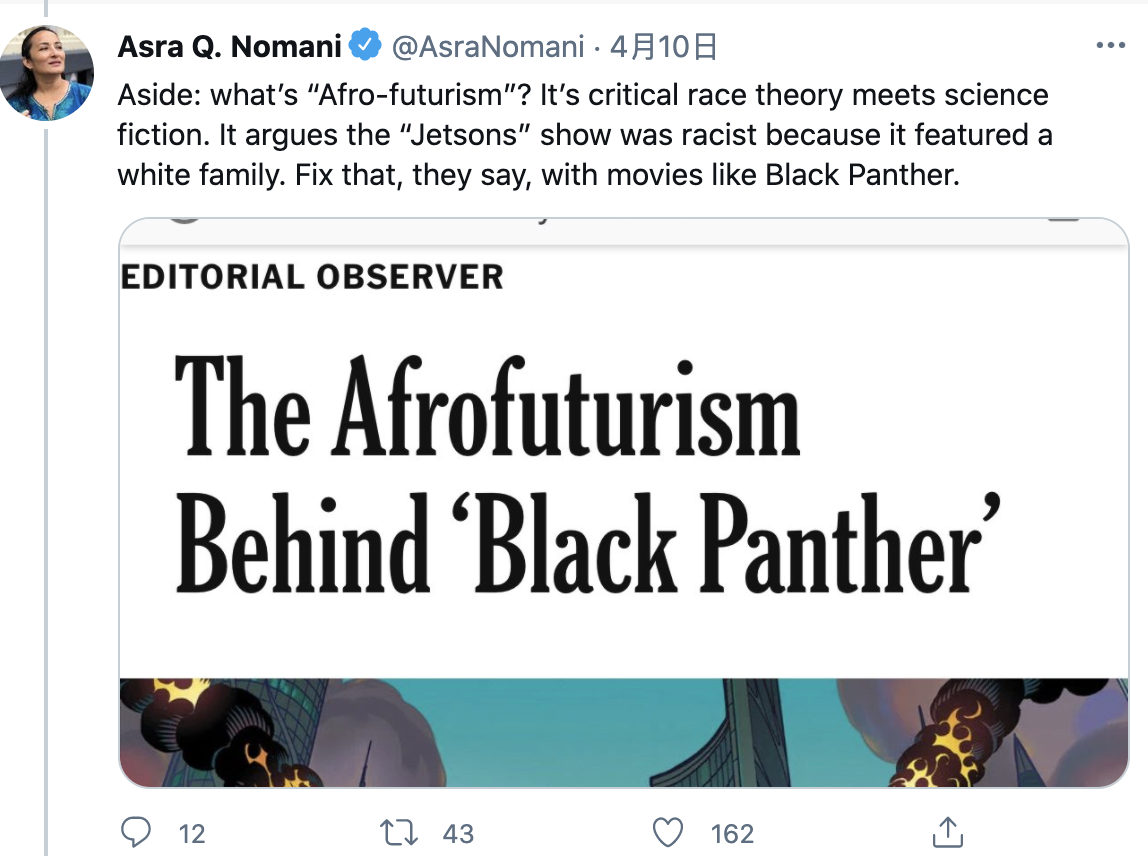1148x856 pixels.
Task: Open the tweet's more options ellipsis
Action: [x=1111, y=45]
